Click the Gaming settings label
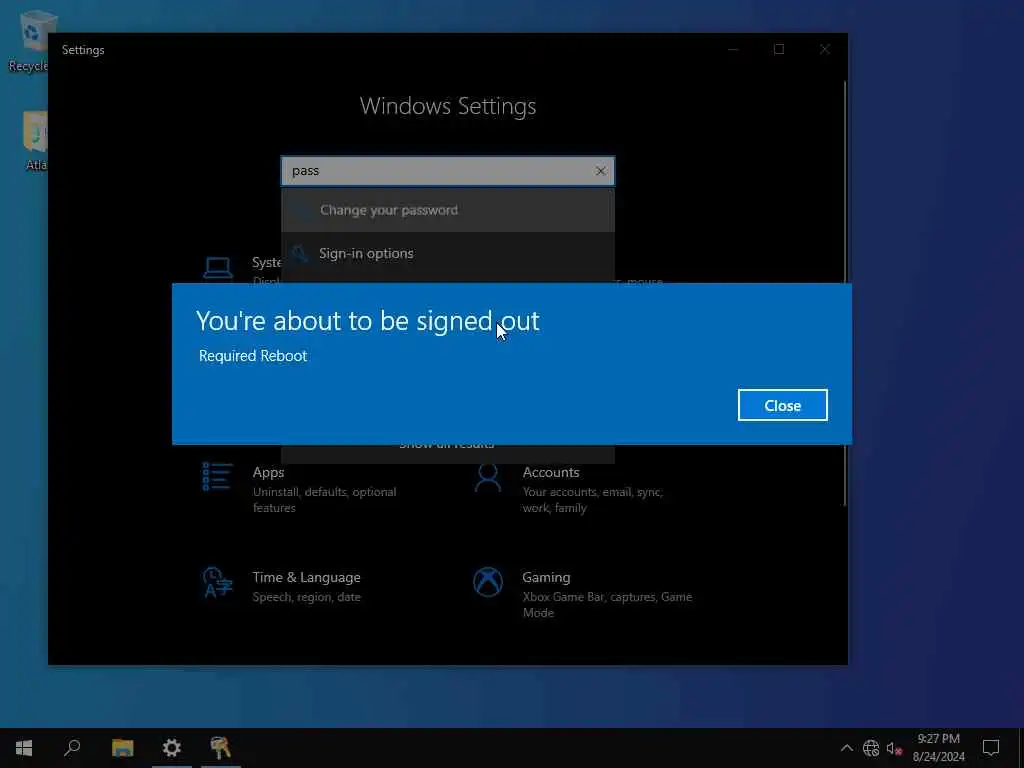Viewport: 1024px width, 768px height. pos(546,577)
